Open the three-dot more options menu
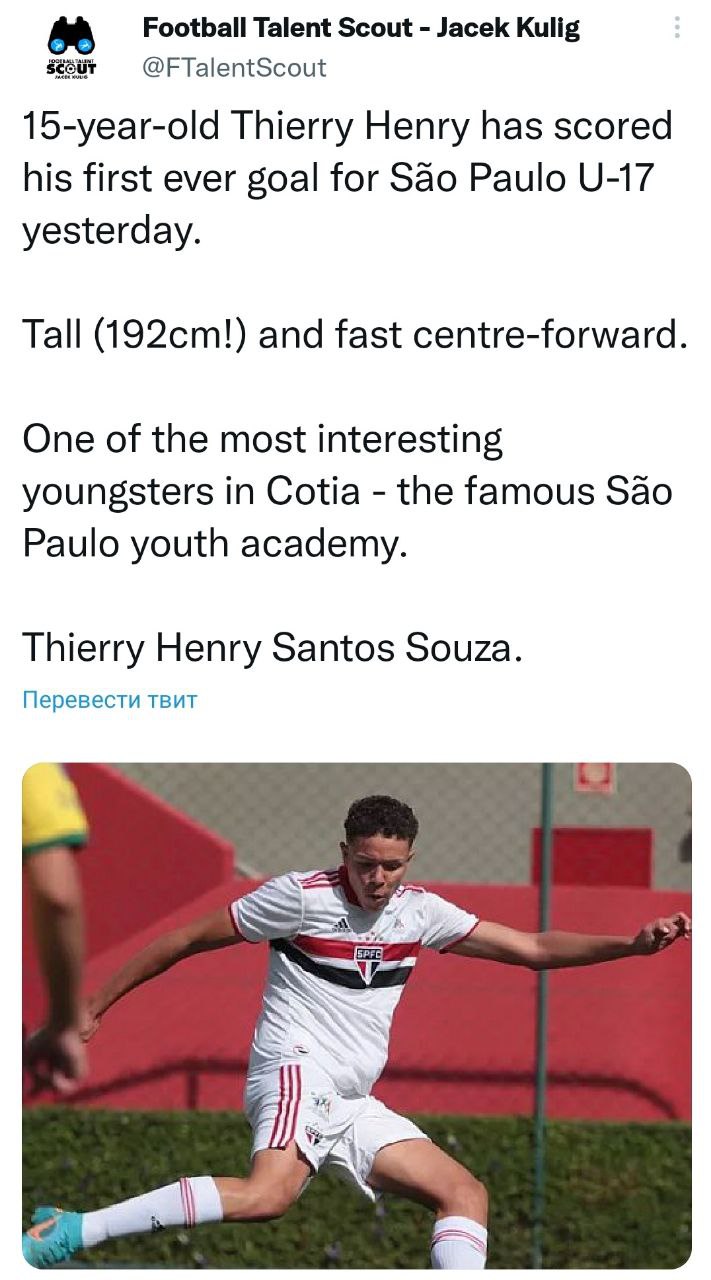 point(676,27)
